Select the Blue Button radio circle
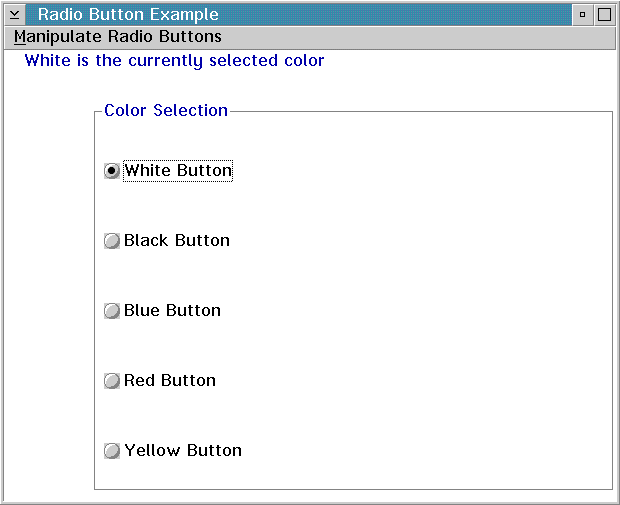This screenshot has height=505, width=620. tap(112, 311)
